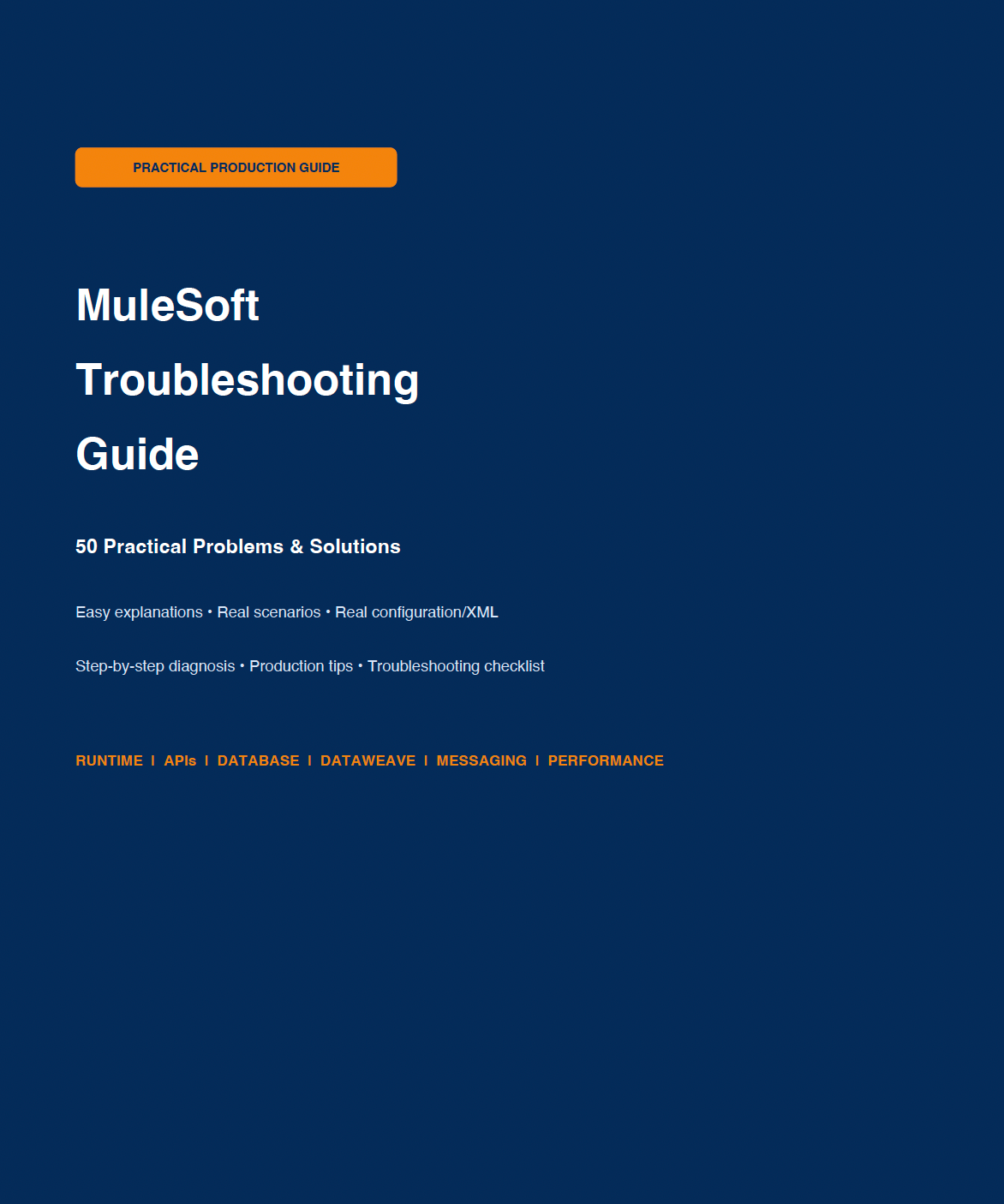The image size is (1004, 1204).
Task: Click the orange 'PRACTICAL PRODUCTION GUIDE' badge
Action: [x=236, y=167]
